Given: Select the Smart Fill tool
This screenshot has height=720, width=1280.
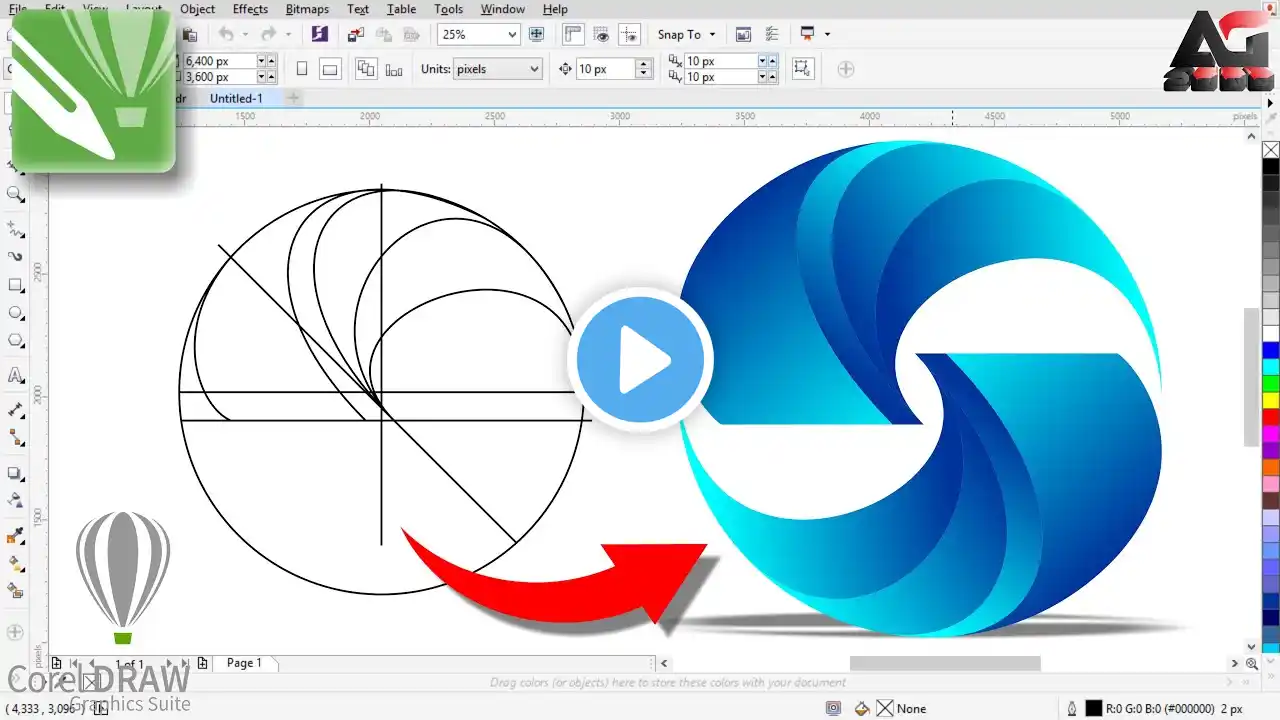Looking at the screenshot, I should [x=15, y=592].
